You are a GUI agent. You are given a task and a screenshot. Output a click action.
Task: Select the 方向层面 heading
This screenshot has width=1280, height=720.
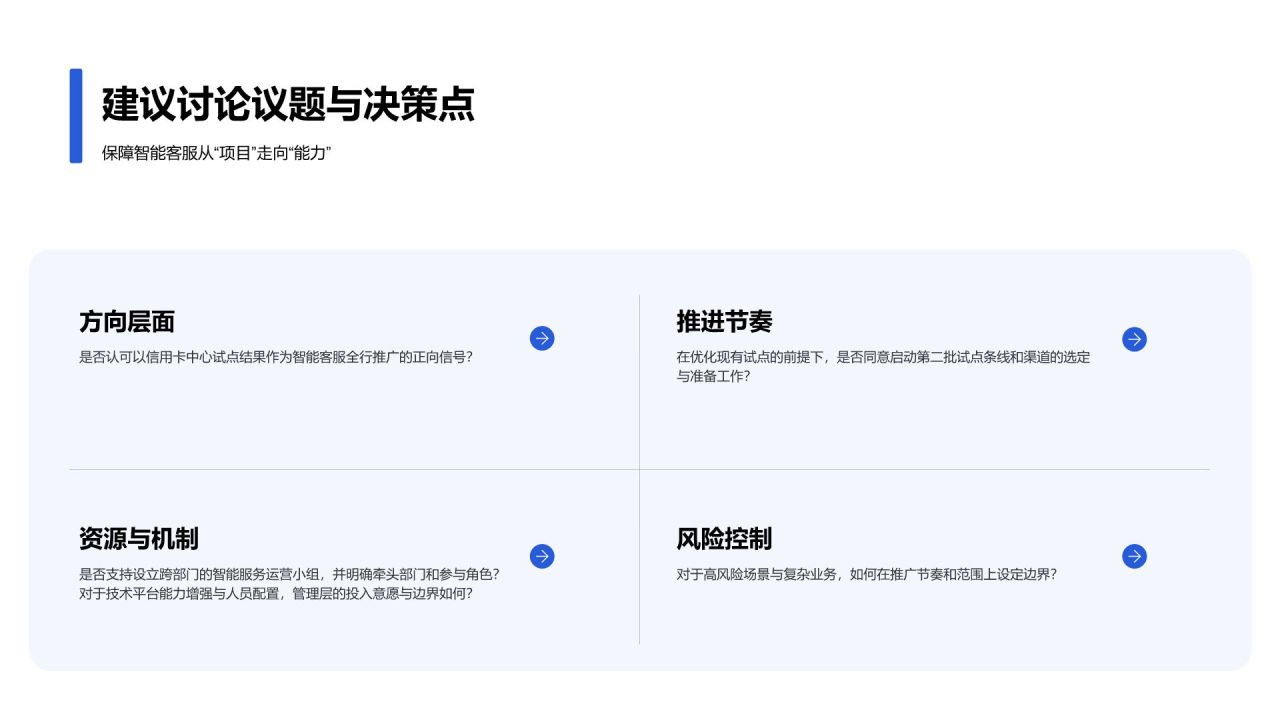127,322
